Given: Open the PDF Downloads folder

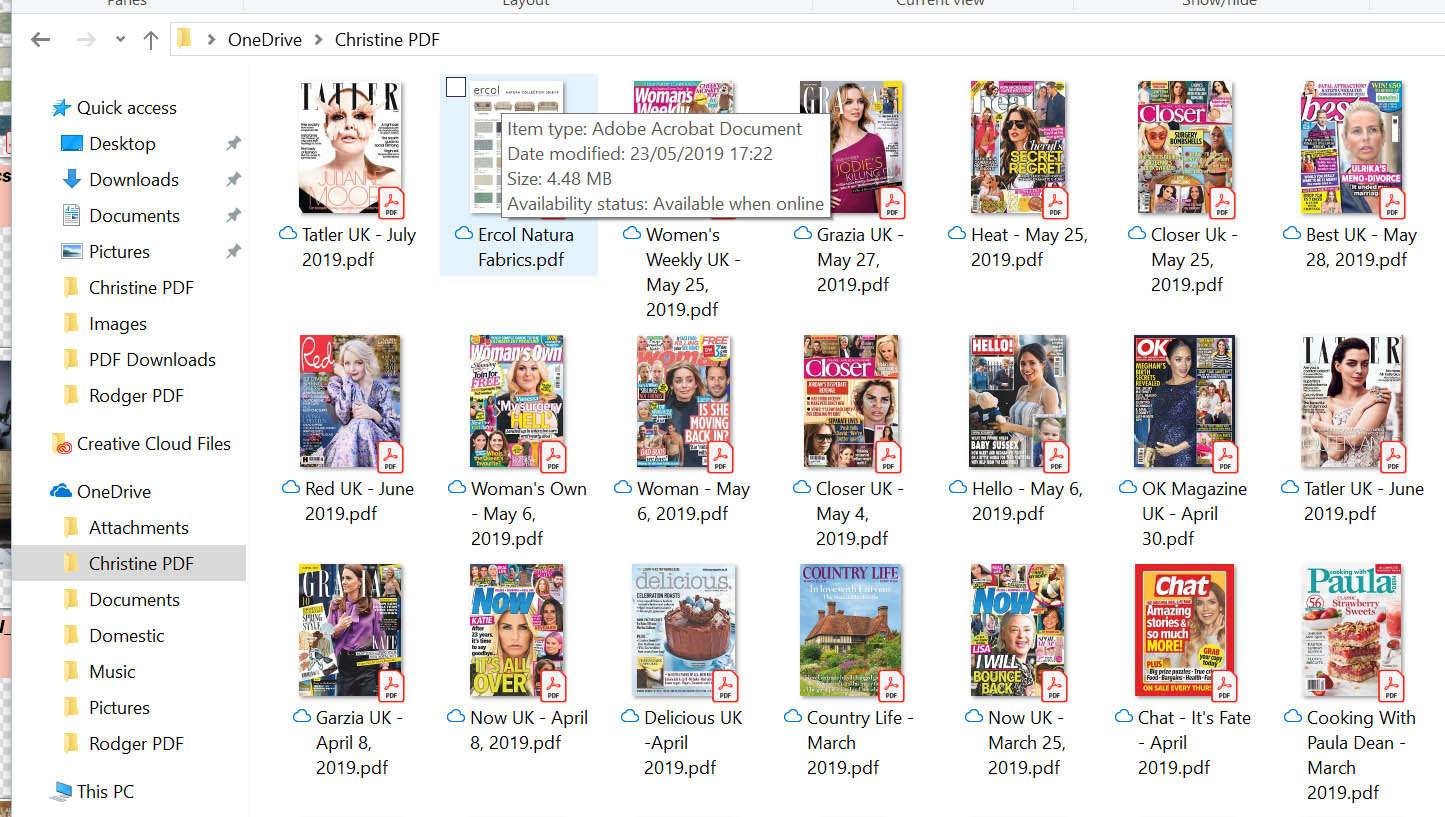Looking at the screenshot, I should [x=152, y=360].
